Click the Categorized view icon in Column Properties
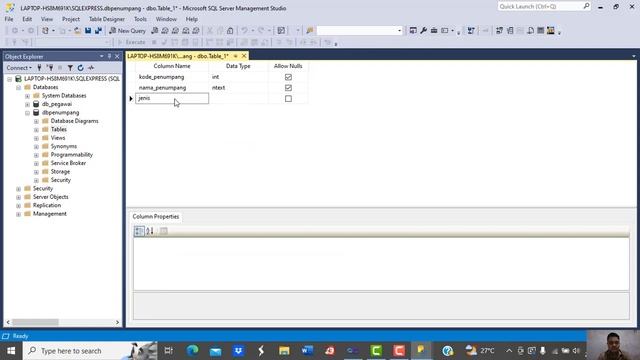Image resolution: width=640 pixels, height=360 pixels. (139, 231)
